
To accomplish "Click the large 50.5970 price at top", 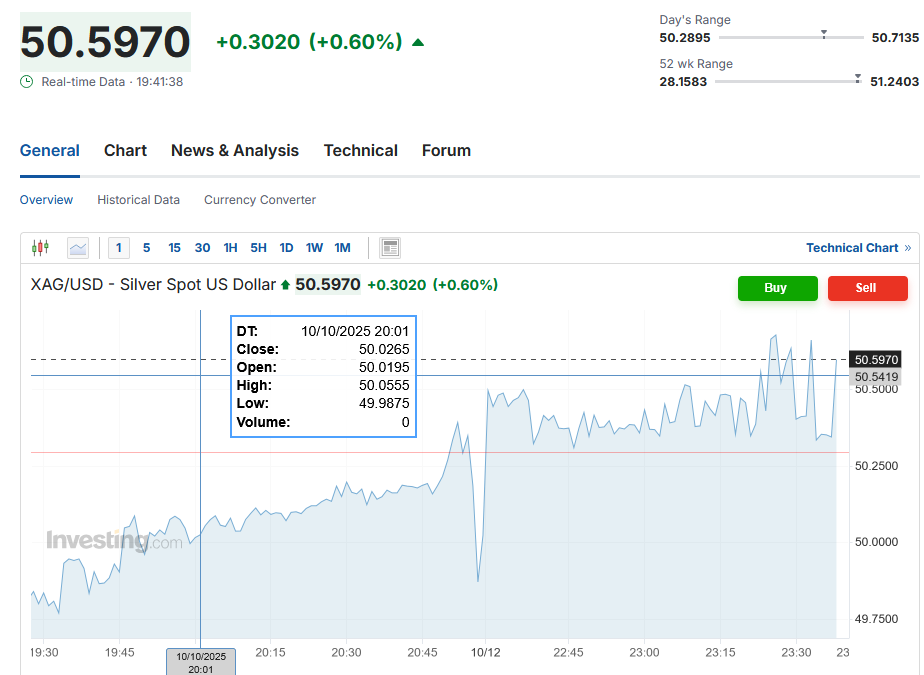I will coord(105,42).
